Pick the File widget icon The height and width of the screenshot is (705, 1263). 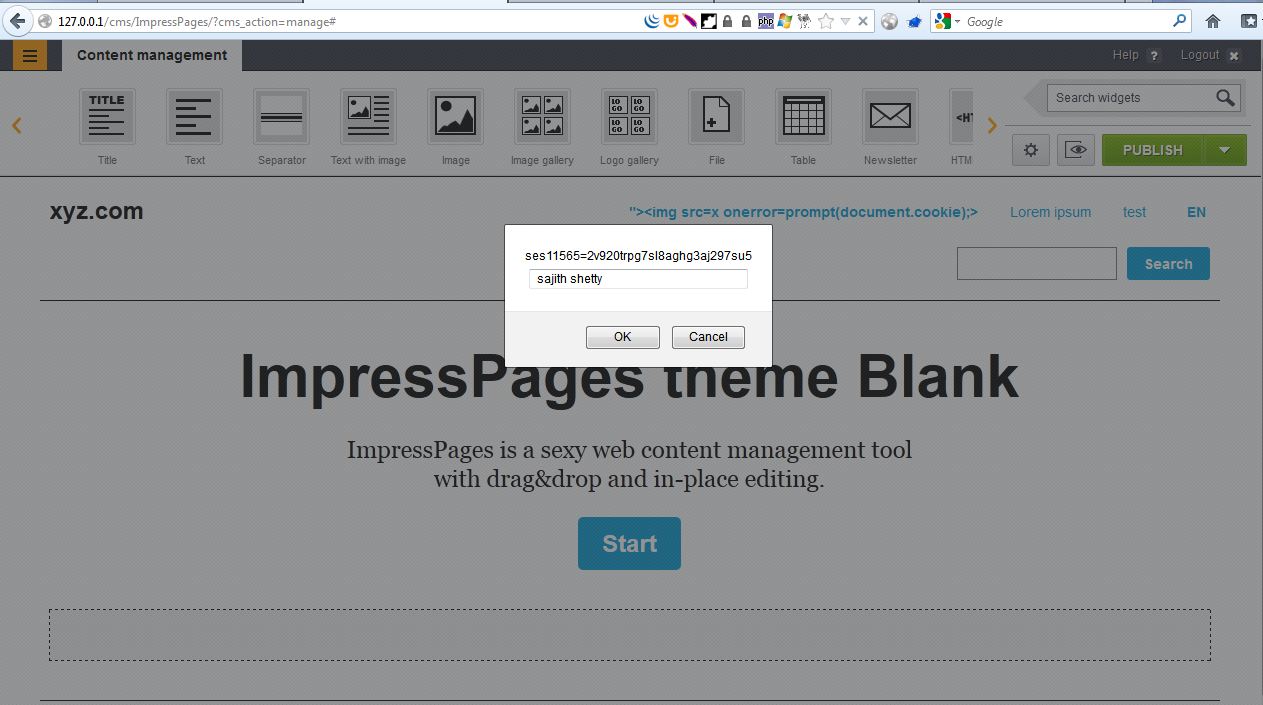point(716,116)
